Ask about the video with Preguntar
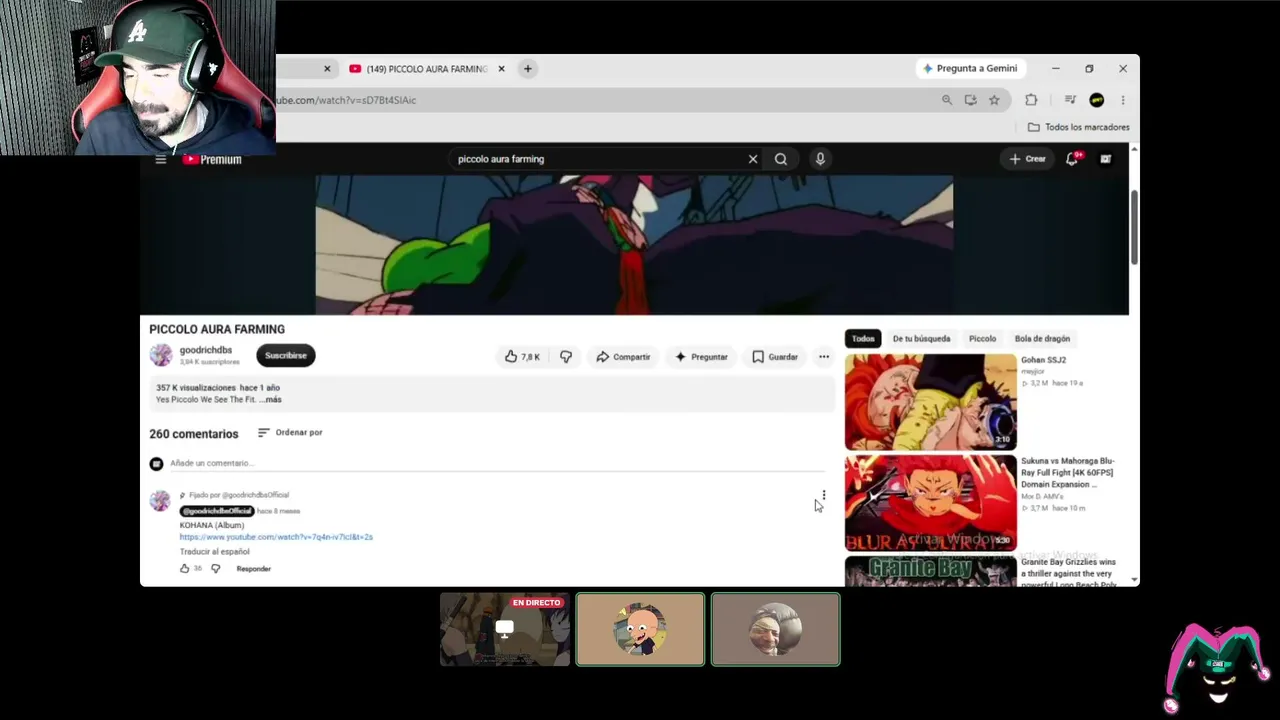1280x720 pixels. [x=701, y=357]
